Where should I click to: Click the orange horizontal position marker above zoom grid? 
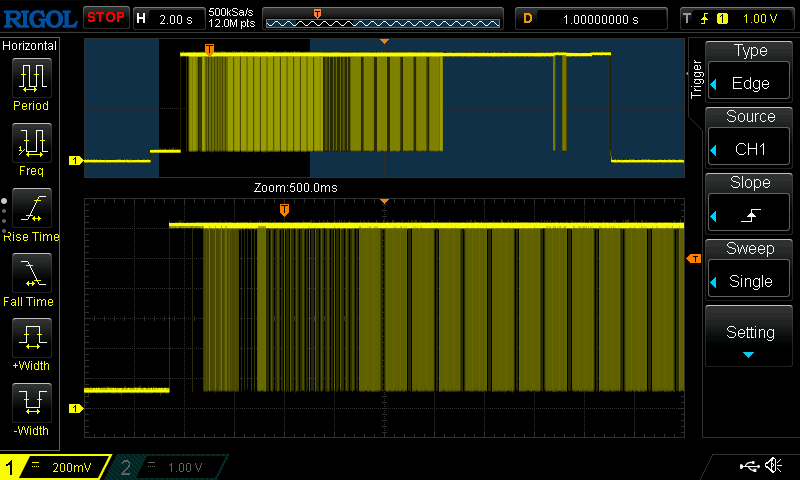coord(385,201)
